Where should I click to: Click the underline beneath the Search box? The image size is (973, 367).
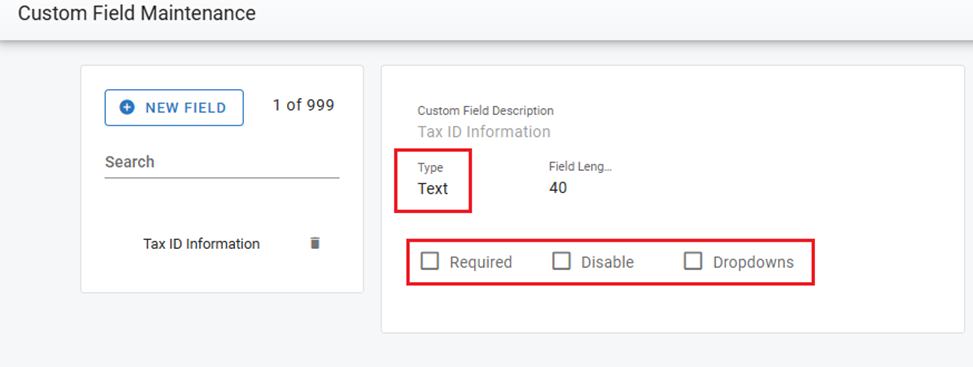[x=222, y=178]
